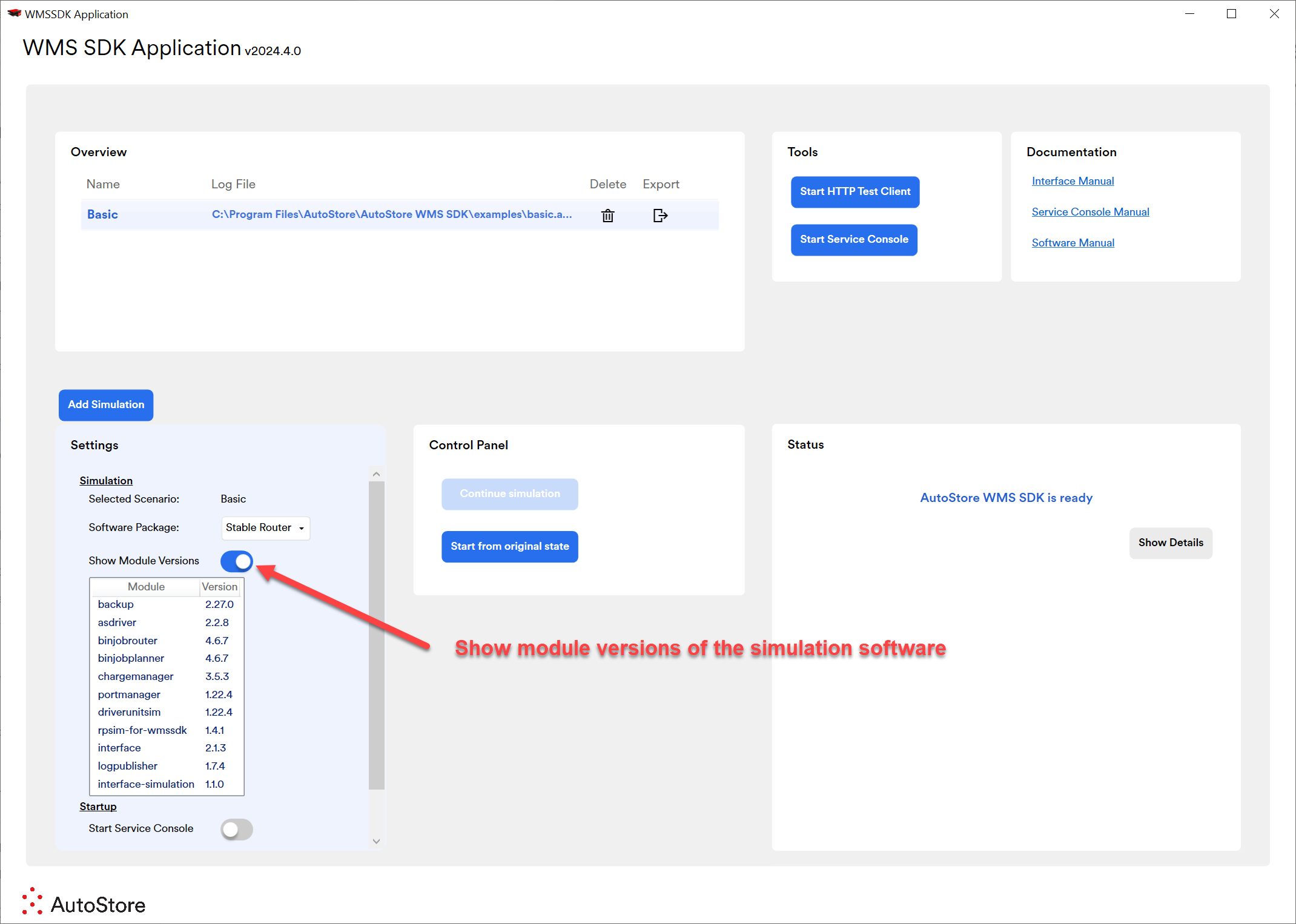The height and width of the screenshot is (924, 1296).
Task: Click the WMSSDK app icon in title bar
Action: tap(15, 13)
